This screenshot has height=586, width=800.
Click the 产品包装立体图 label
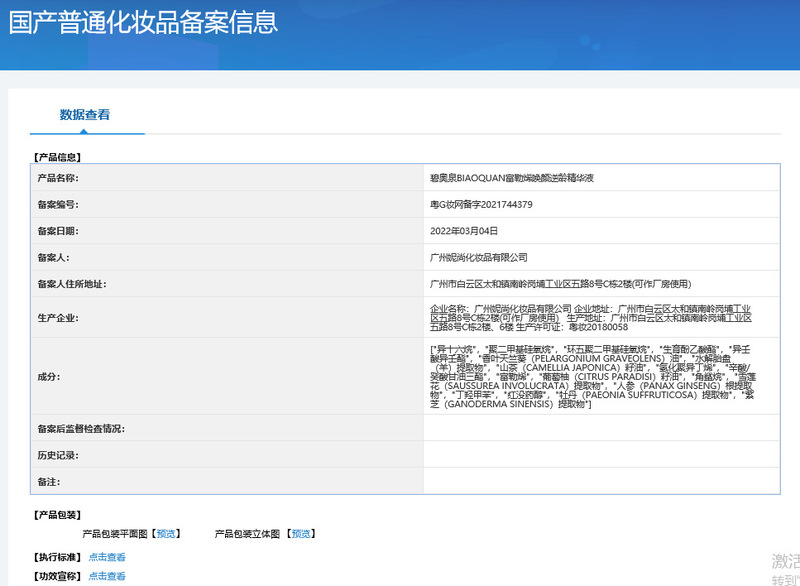[x=247, y=534]
